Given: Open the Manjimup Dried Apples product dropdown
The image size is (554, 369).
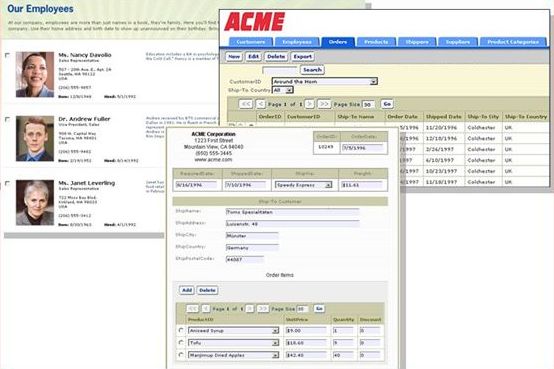Looking at the screenshot, I should [x=234, y=355].
